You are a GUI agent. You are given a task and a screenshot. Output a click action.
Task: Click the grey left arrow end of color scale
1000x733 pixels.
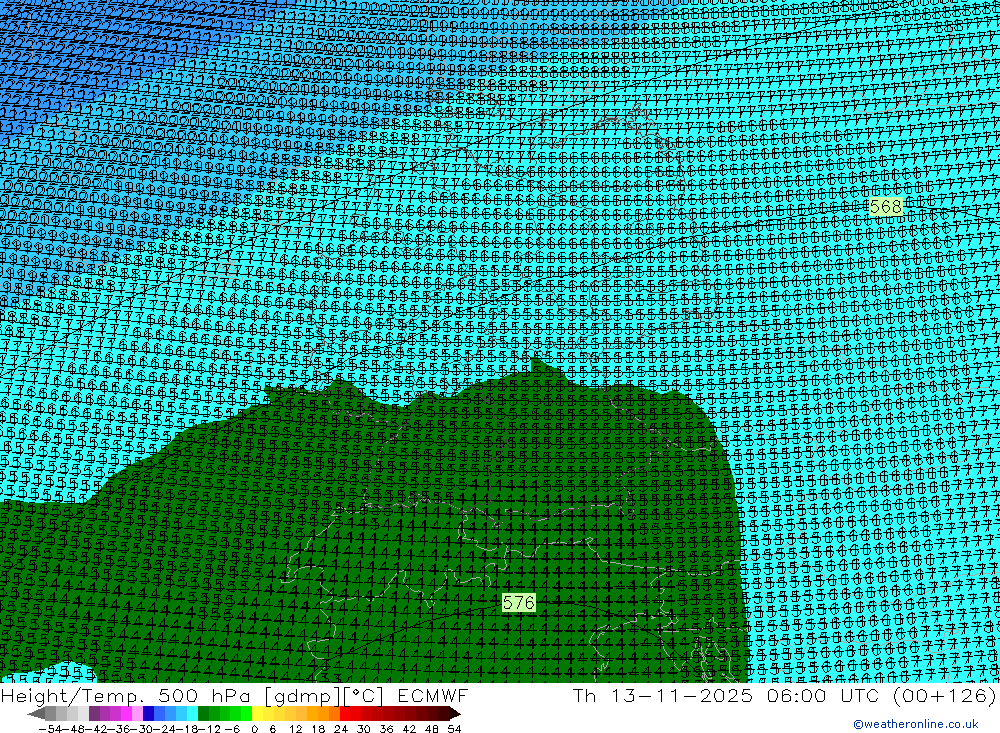pos(36,713)
